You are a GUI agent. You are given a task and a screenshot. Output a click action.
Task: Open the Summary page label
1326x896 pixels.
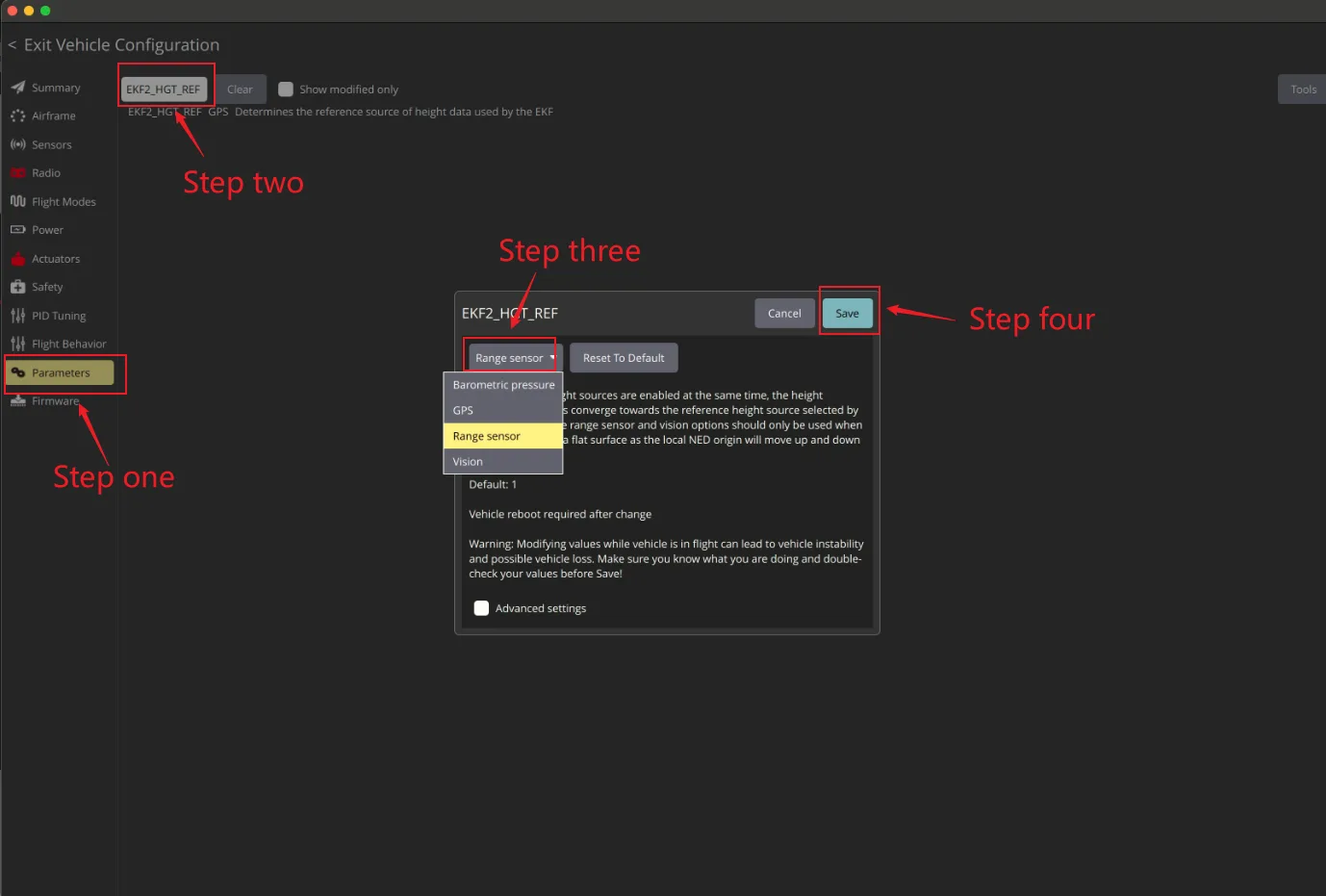pos(56,88)
